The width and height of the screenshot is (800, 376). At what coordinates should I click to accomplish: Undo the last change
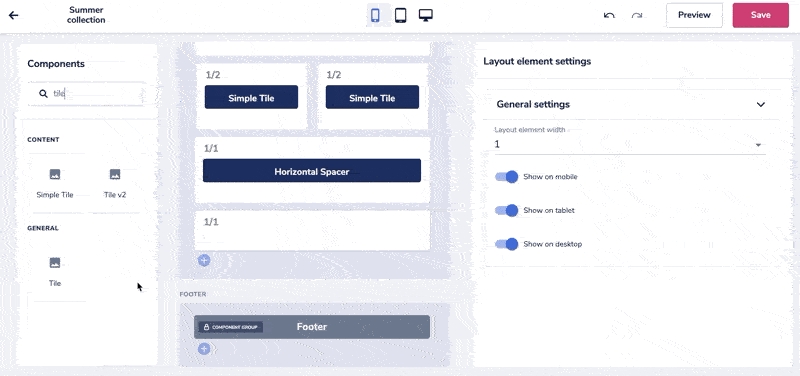click(609, 15)
